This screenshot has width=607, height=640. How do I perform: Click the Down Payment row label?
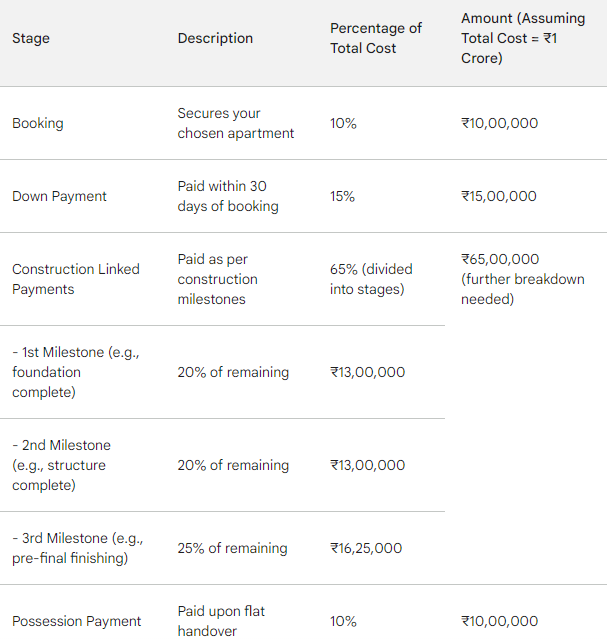(x=59, y=196)
